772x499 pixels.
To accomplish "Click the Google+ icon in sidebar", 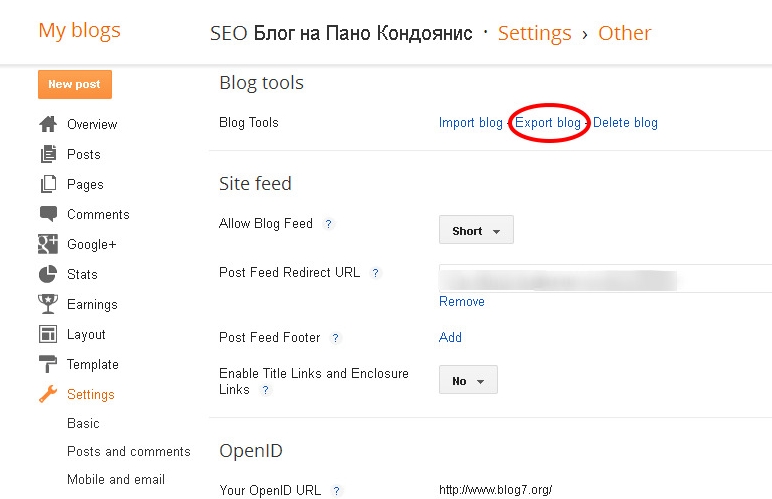I will click(48, 244).
